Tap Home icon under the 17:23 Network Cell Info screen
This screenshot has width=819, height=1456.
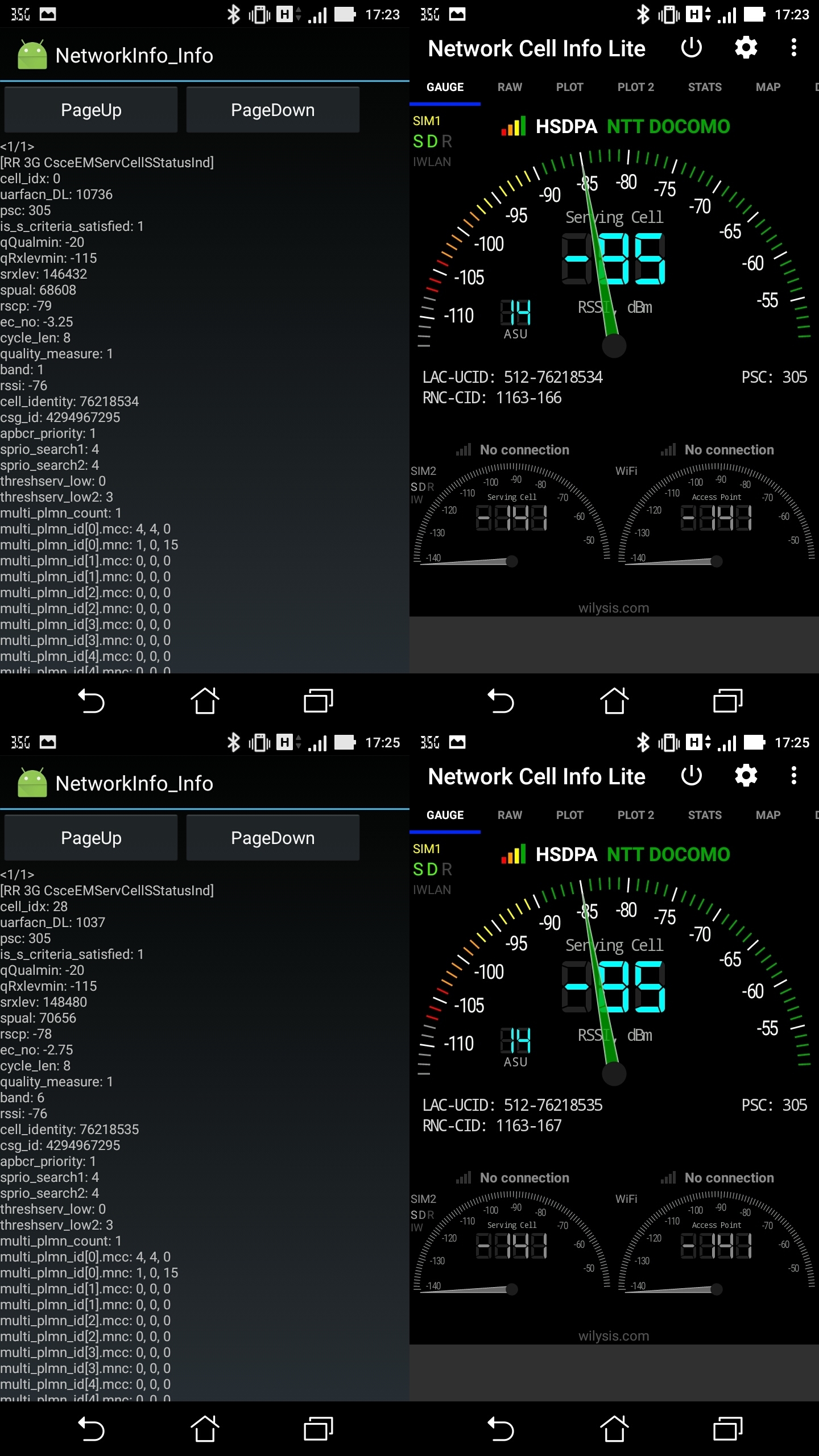click(614, 701)
